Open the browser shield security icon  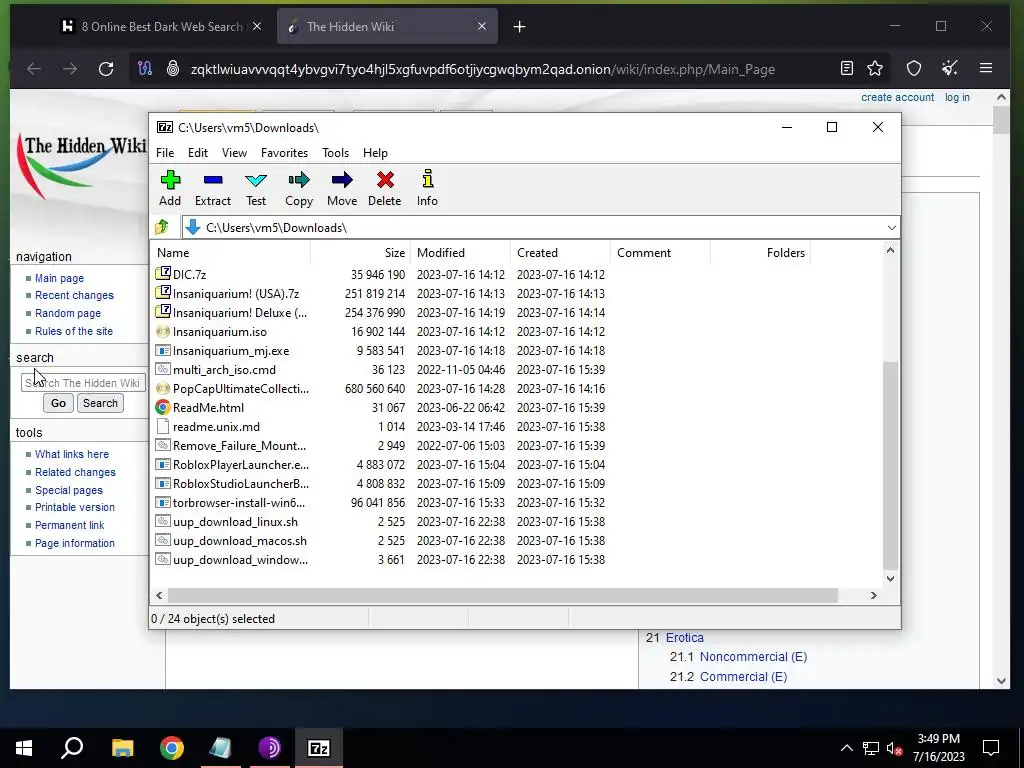(914, 69)
